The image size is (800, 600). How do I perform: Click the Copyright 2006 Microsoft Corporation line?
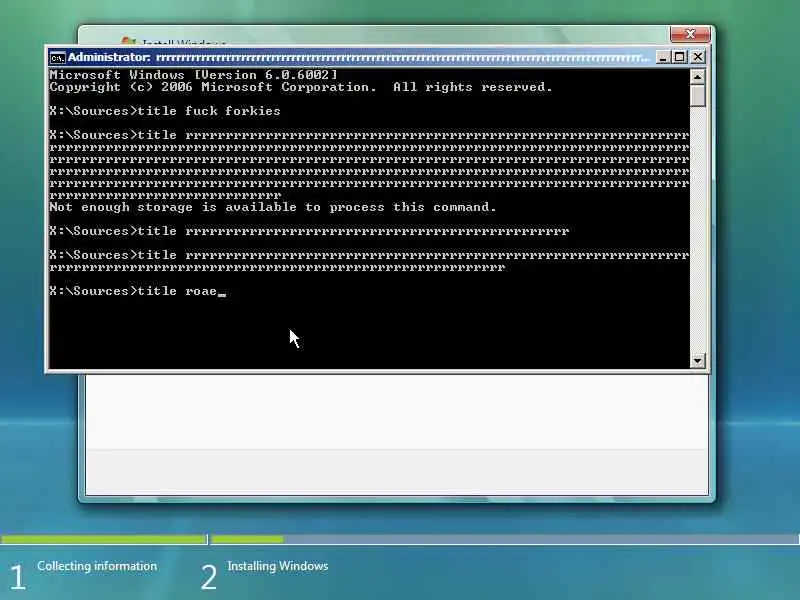click(x=301, y=87)
